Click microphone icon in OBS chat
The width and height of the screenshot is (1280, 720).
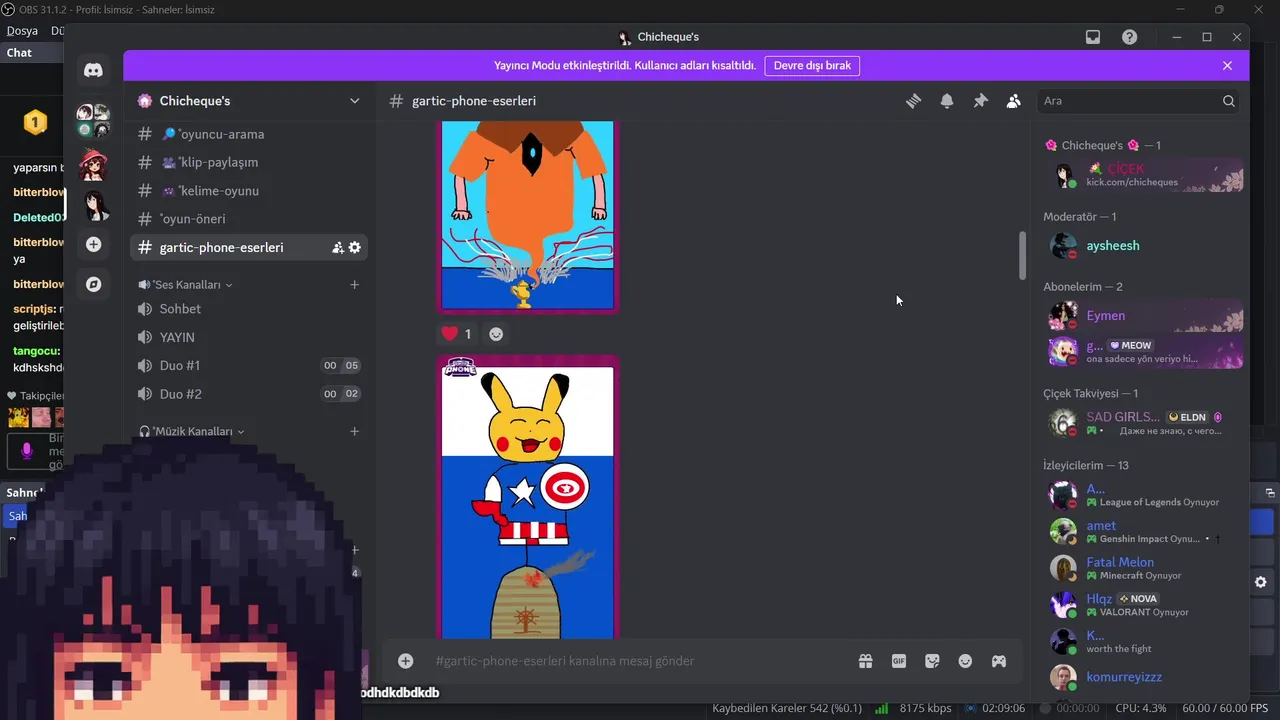click(27, 451)
